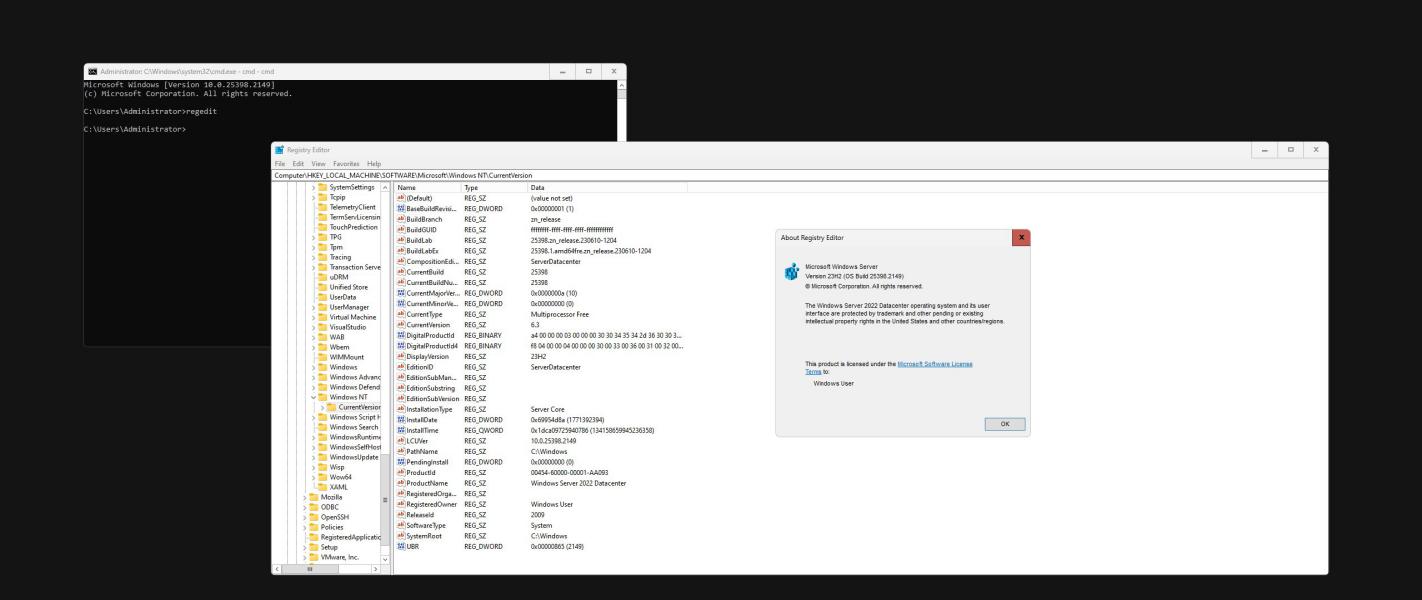Viewport: 1422px width, 600px height.
Task: Click the DigitalProductId binary value icon
Action: [x=401, y=335]
